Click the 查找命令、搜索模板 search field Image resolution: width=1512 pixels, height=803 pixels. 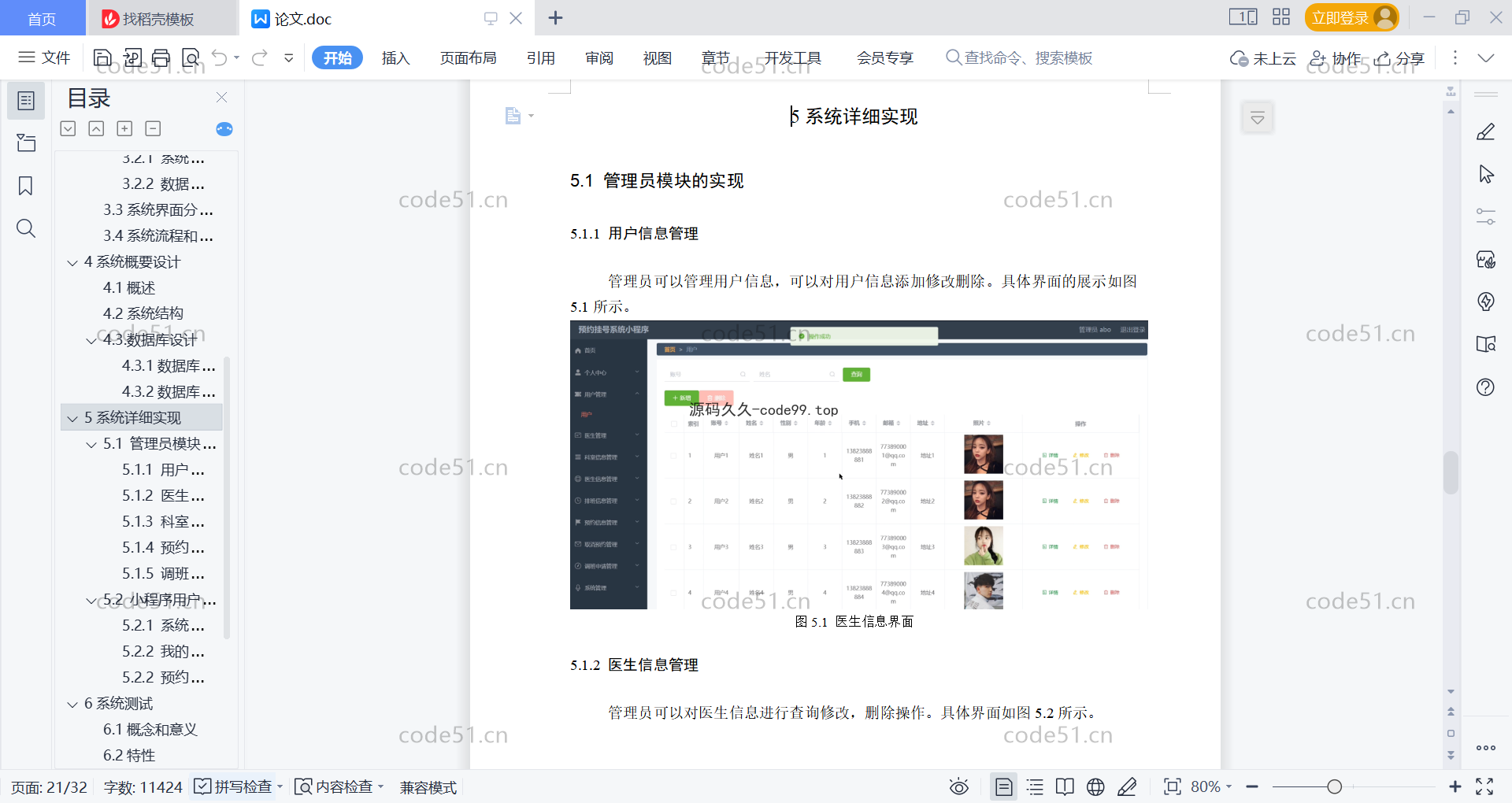(1019, 57)
